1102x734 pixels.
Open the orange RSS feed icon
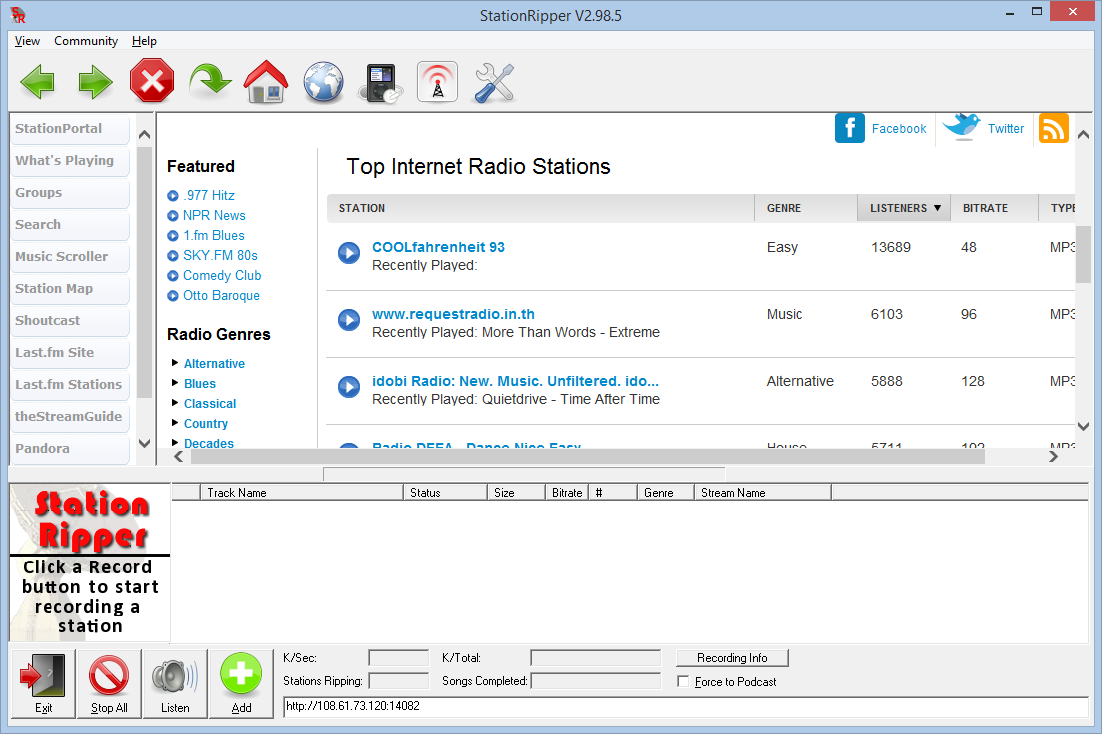tap(1054, 128)
